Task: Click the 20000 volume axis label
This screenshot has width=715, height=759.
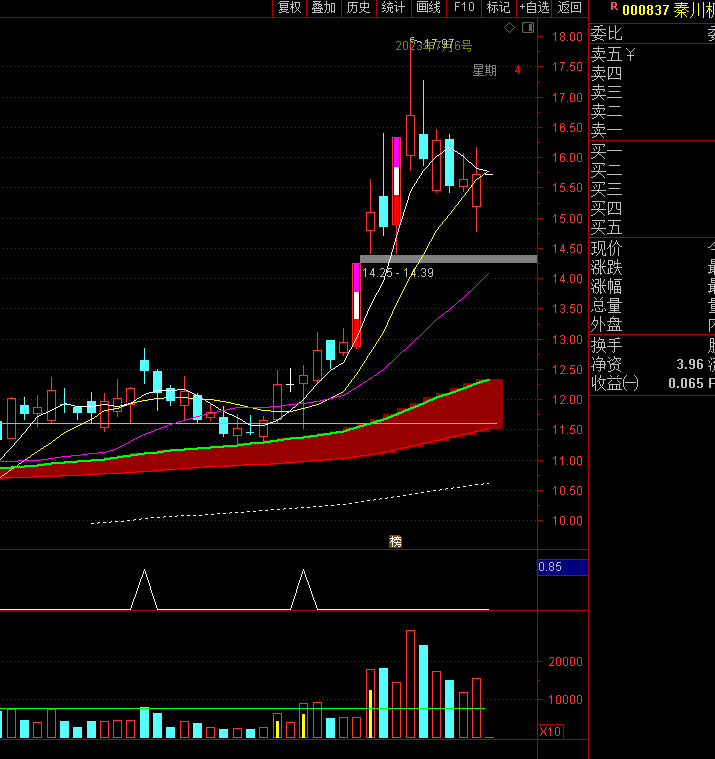Action: click(x=565, y=662)
